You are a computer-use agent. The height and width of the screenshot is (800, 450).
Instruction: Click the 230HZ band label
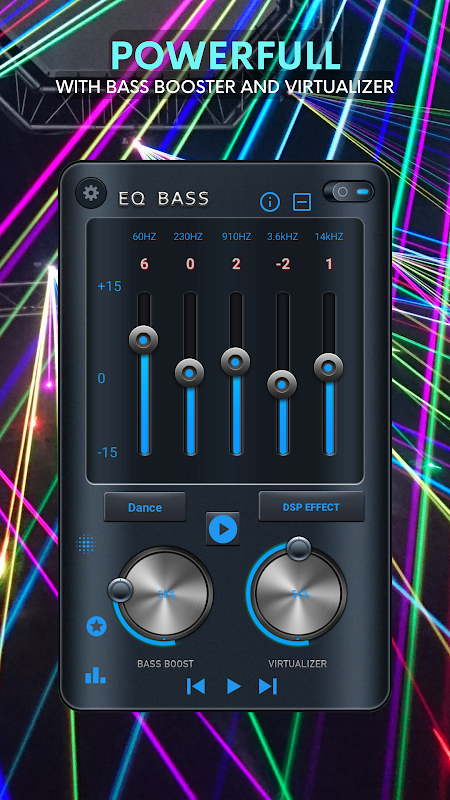coord(188,237)
